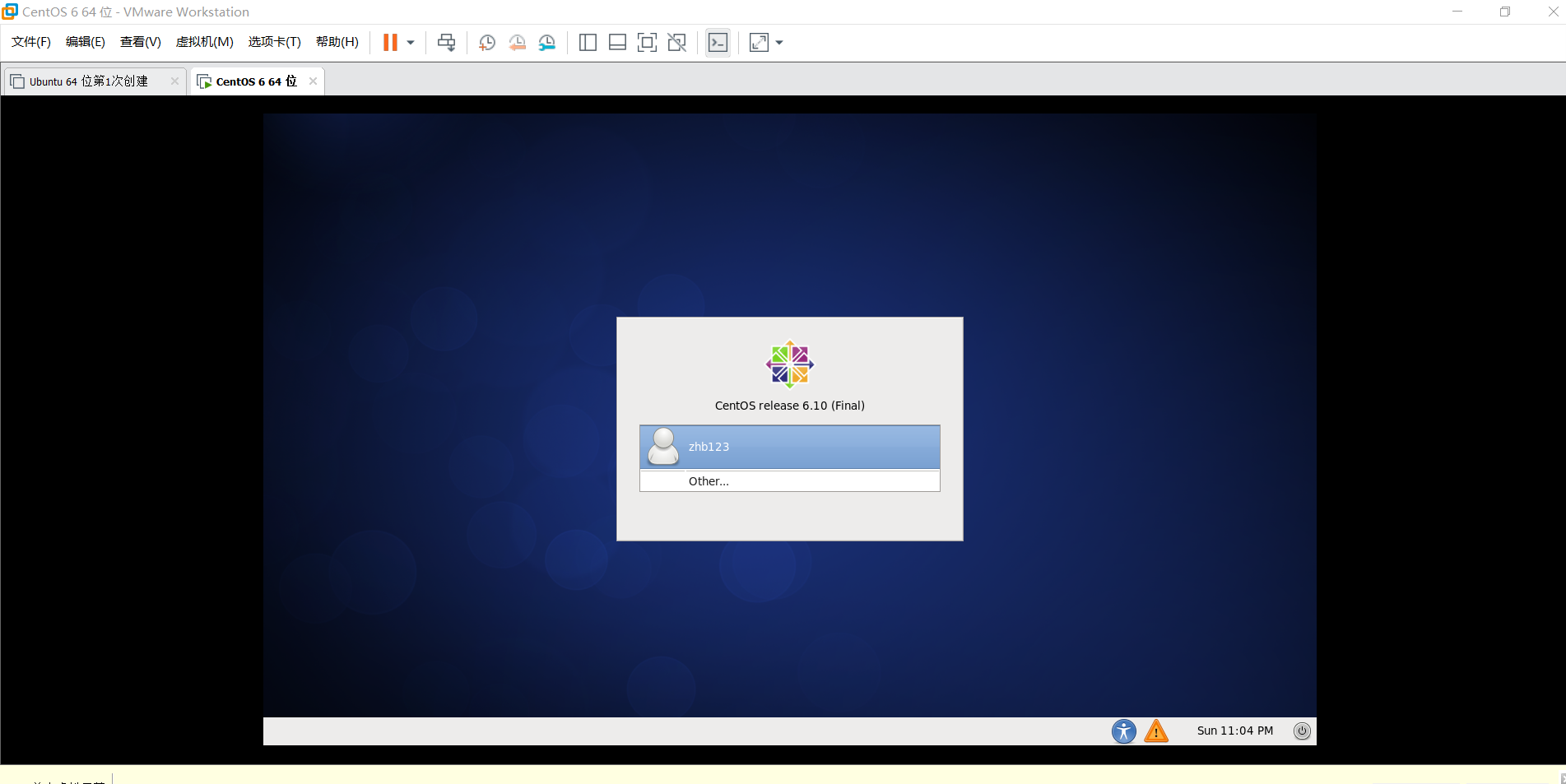Select the zhb123 user account
This screenshot has height=784, width=1566.
pyautogui.click(x=790, y=447)
